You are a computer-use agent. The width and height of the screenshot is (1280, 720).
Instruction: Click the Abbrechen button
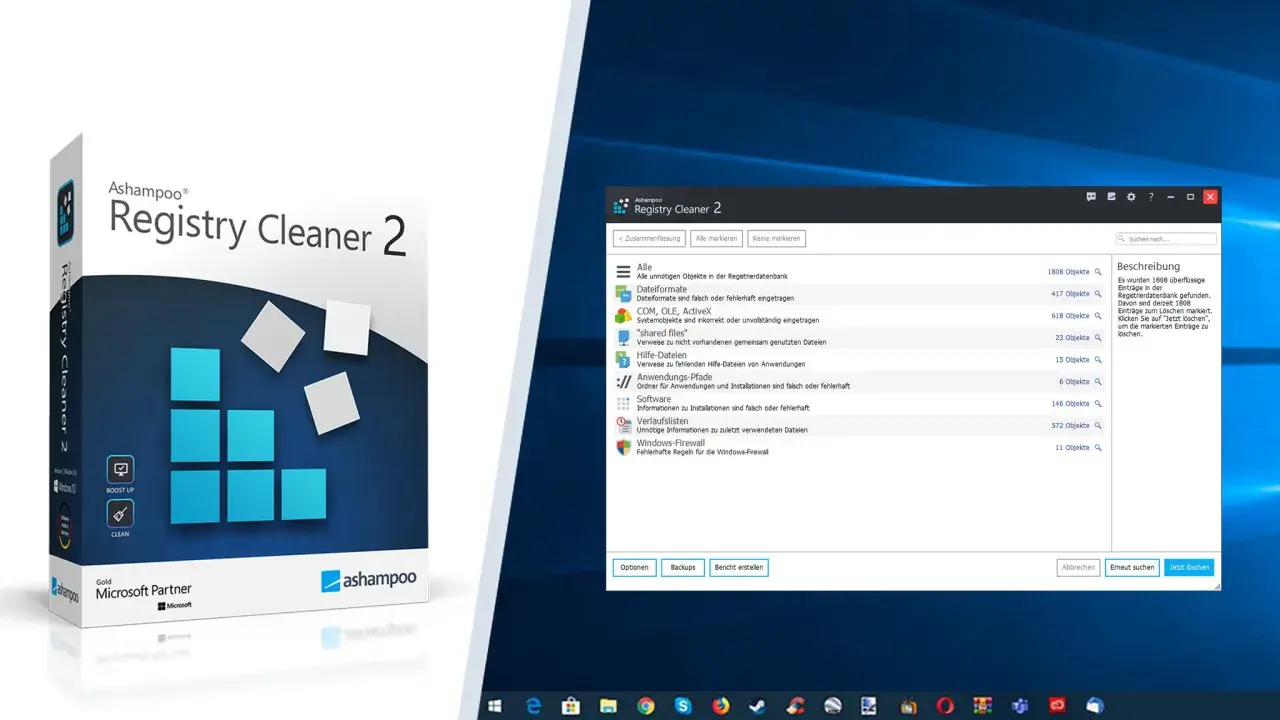tap(1078, 567)
